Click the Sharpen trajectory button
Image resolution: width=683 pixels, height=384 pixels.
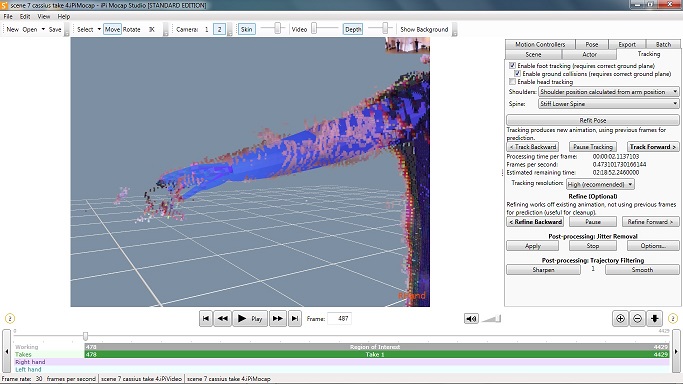543,270
